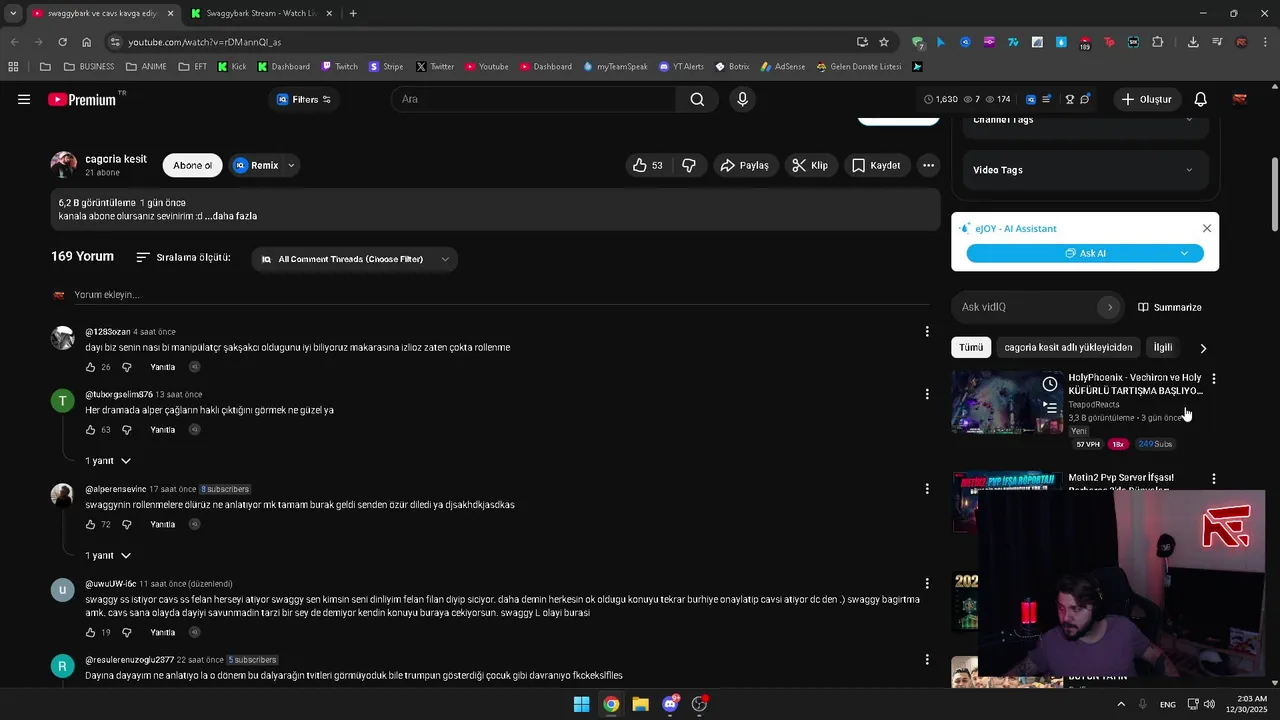Show more suggestion chips with the right arrow

tap(1203, 348)
